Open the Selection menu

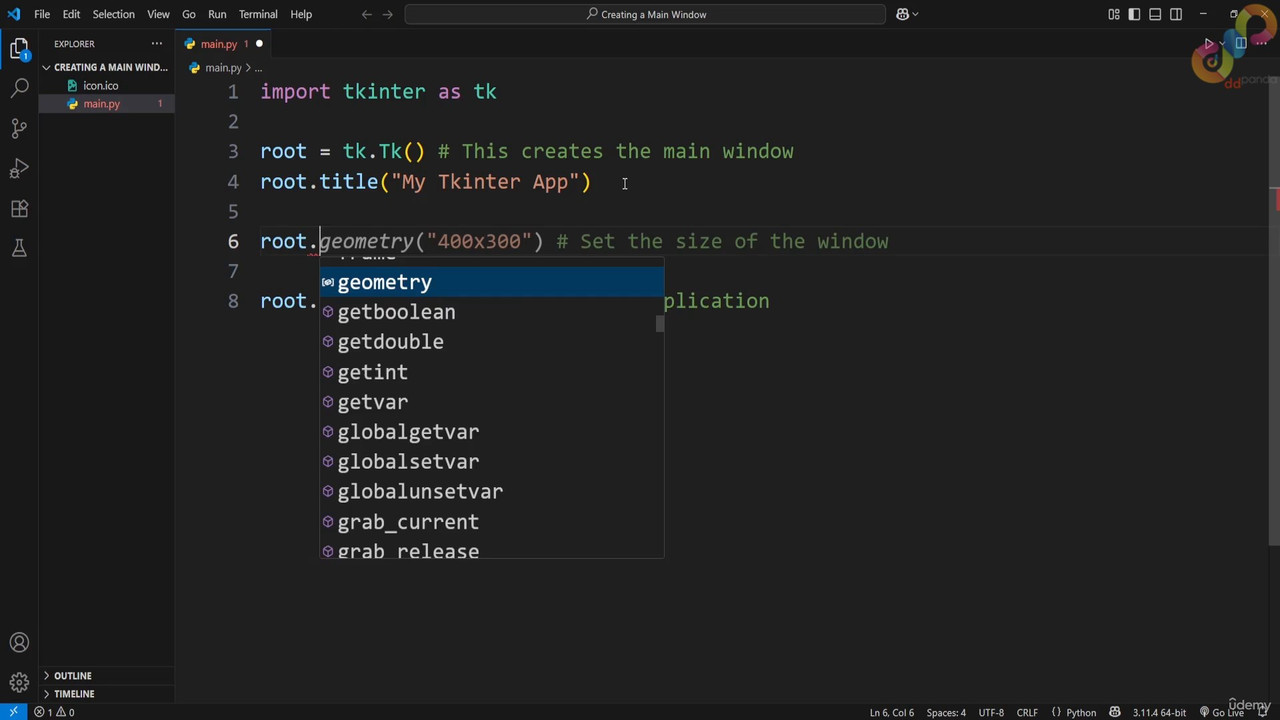coord(113,14)
